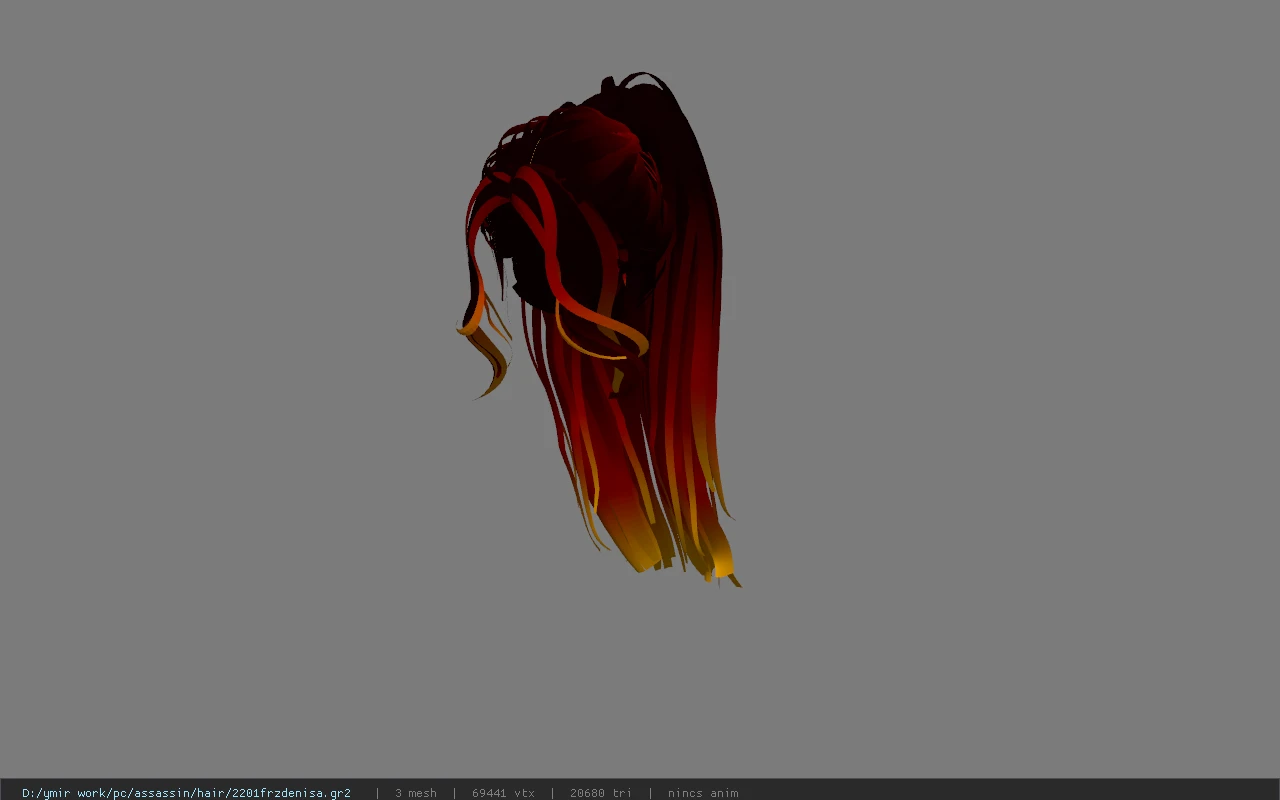Click the "3 mesh" status bar entry
The image size is (1280, 800).
pos(415,793)
